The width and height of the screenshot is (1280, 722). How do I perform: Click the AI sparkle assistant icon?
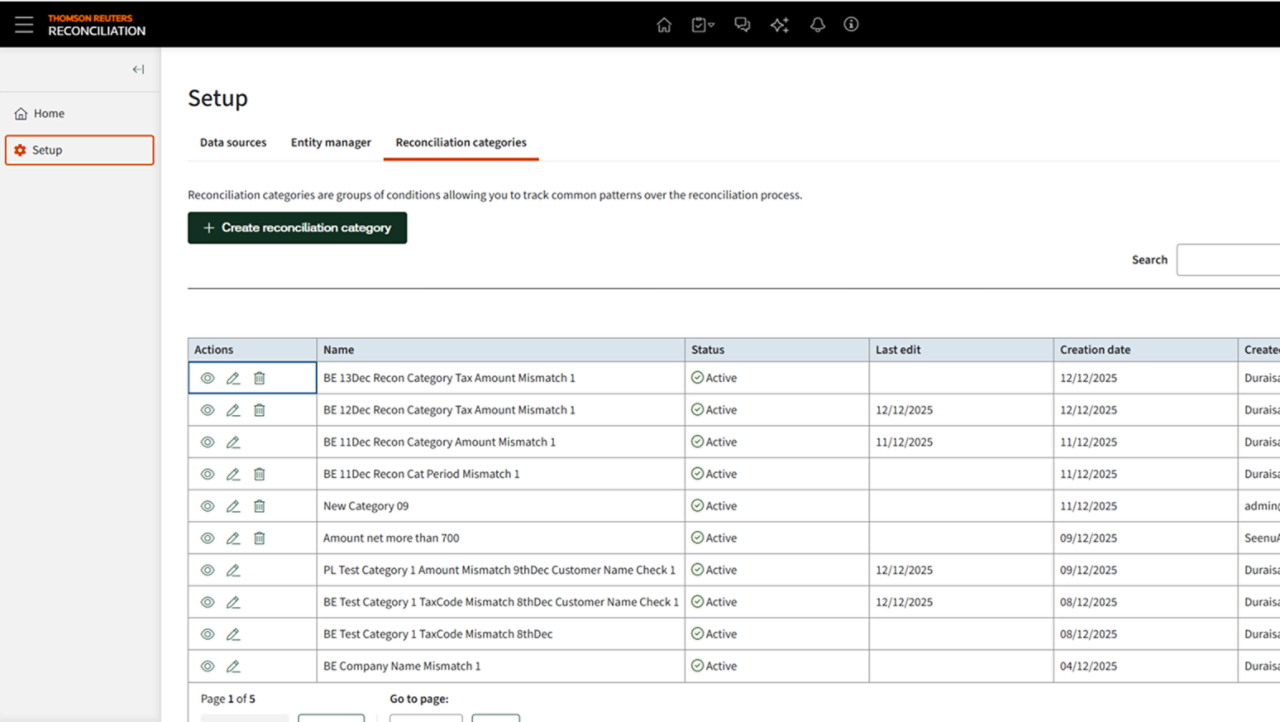[780, 25]
